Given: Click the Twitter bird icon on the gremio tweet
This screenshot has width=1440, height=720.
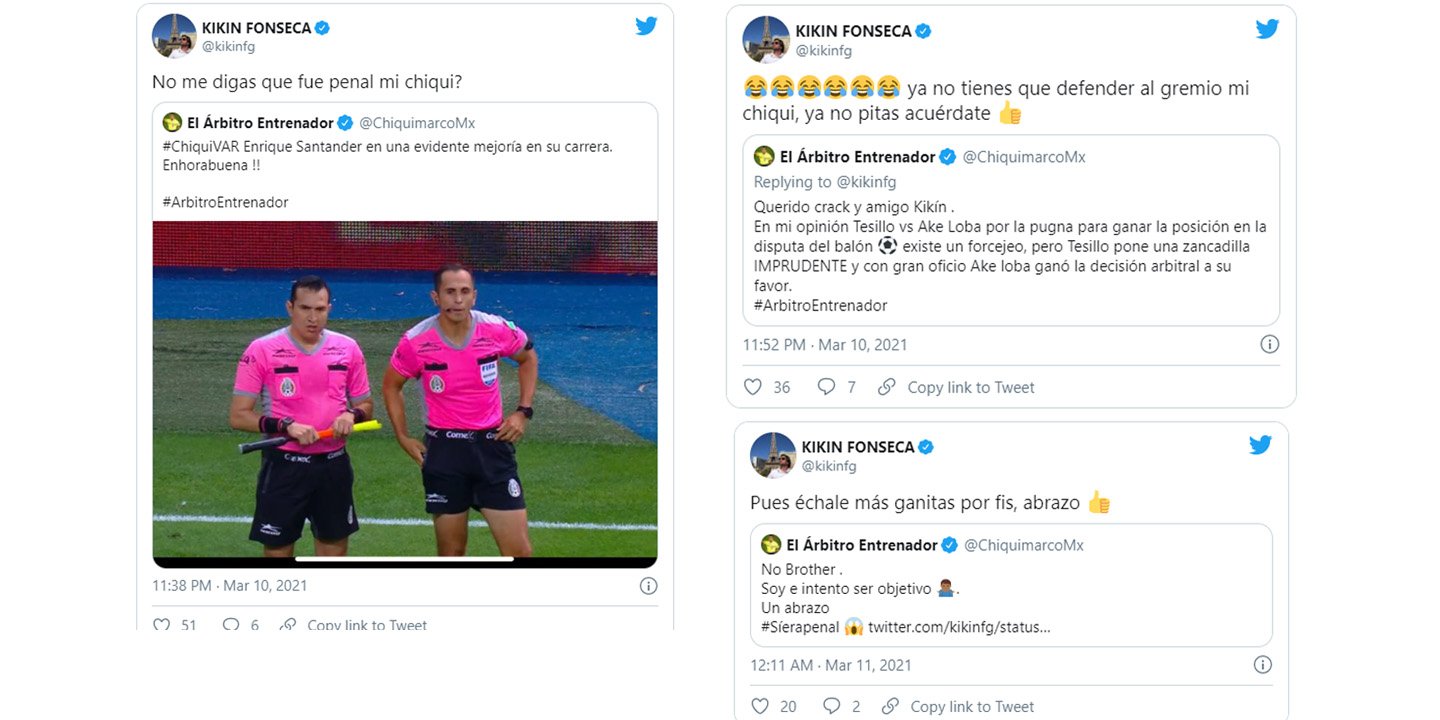Looking at the screenshot, I should tap(1267, 29).
